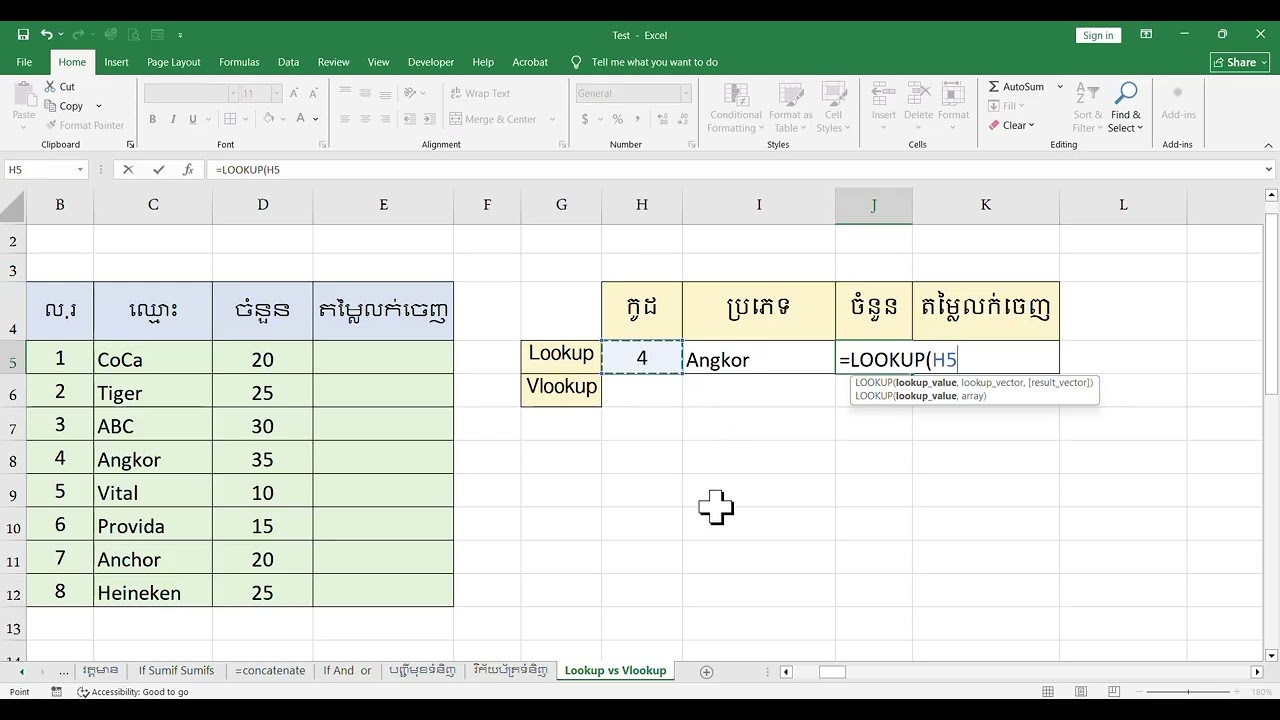Open the Font color dropdown arrow
The image size is (1280, 720).
315,119
